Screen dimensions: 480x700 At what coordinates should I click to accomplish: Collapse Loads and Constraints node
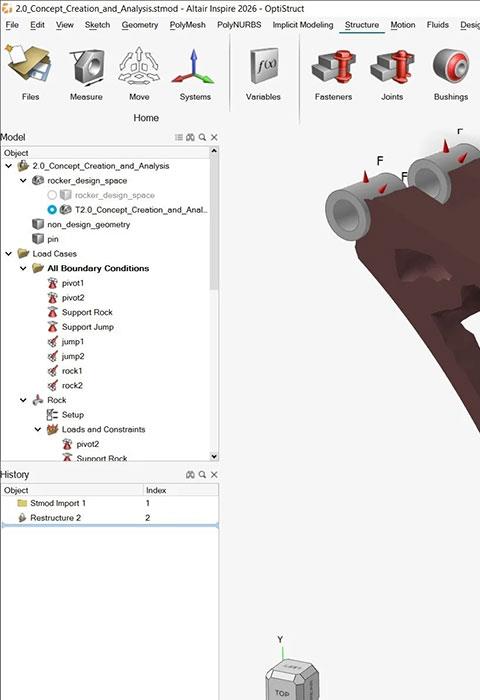[38, 429]
